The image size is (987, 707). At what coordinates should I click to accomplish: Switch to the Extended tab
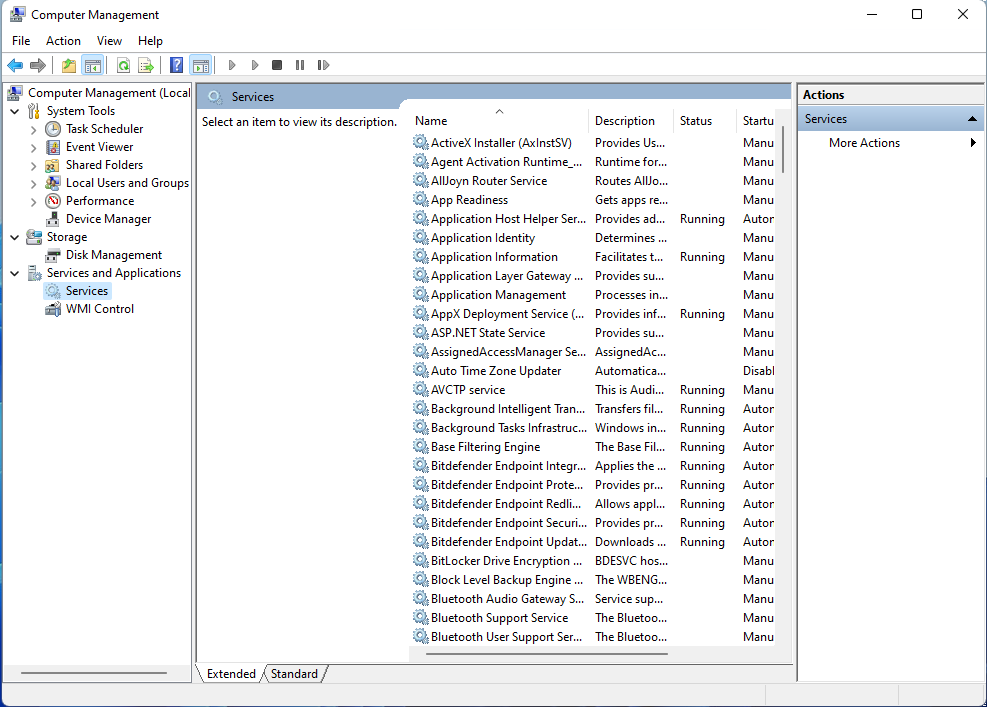tap(231, 674)
